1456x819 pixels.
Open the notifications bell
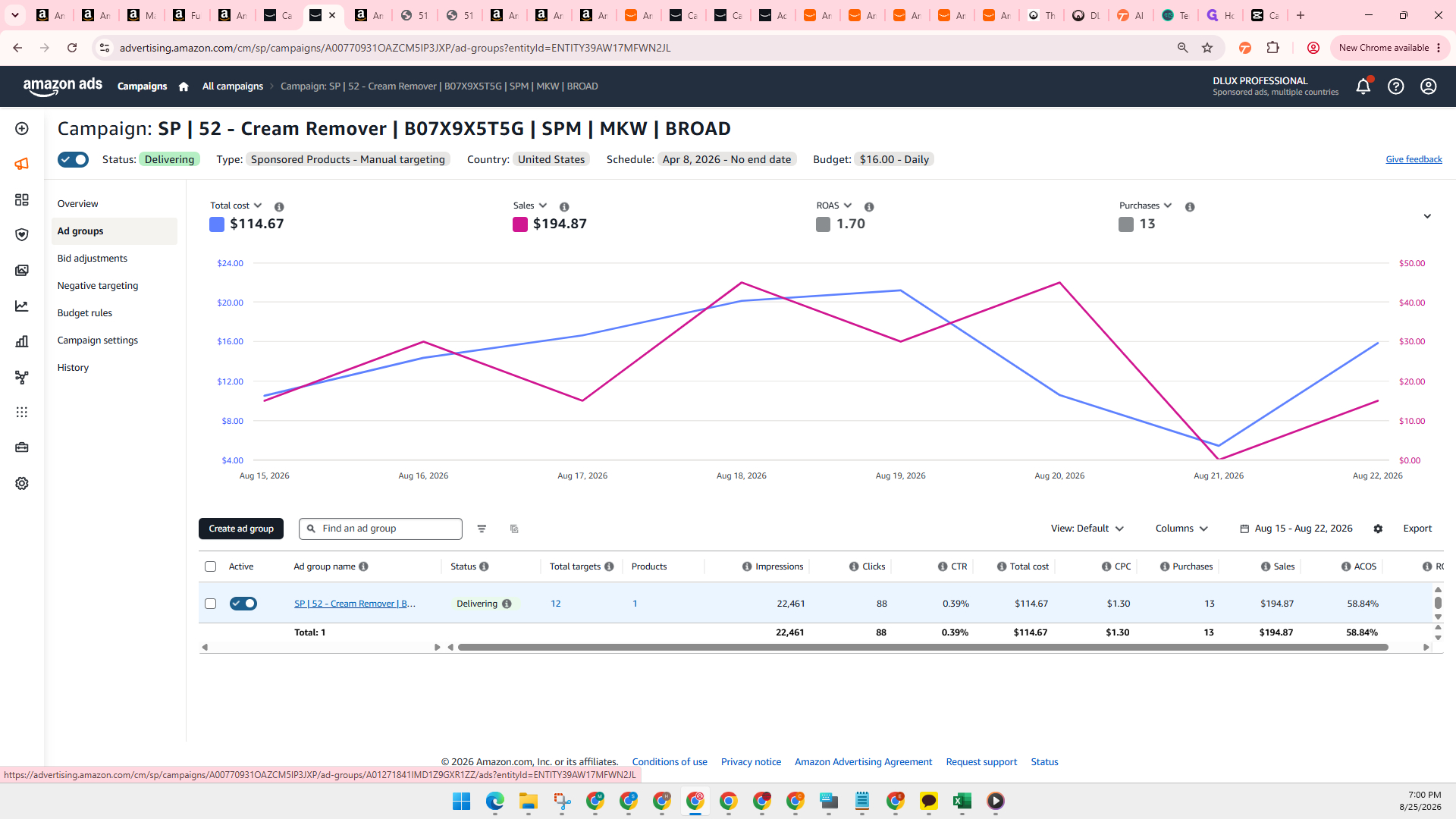coord(1363,86)
